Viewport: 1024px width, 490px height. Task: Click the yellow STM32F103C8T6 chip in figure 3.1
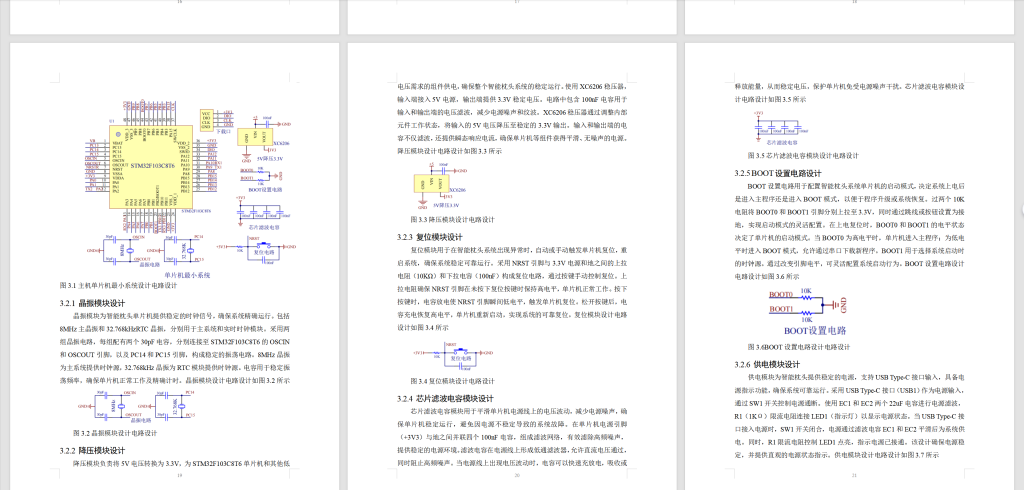coord(152,167)
